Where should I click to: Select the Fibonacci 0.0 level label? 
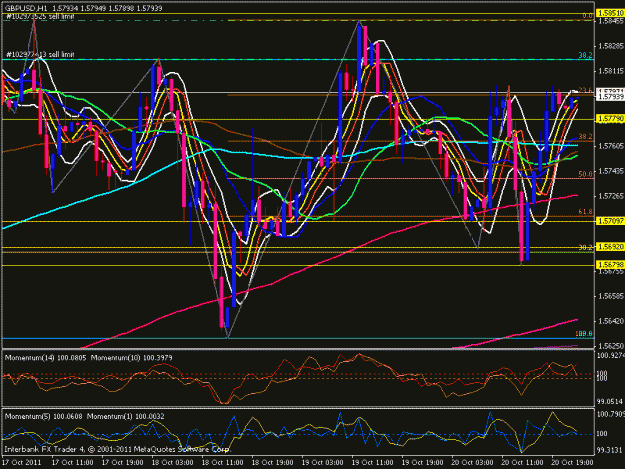click(x=588, y=16)
